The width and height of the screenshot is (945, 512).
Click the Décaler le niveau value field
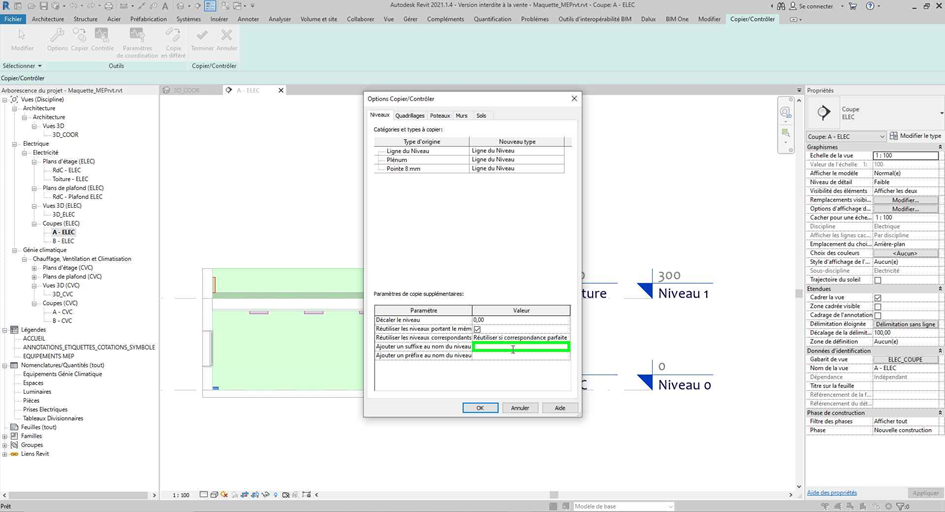(x=521, y=320)
